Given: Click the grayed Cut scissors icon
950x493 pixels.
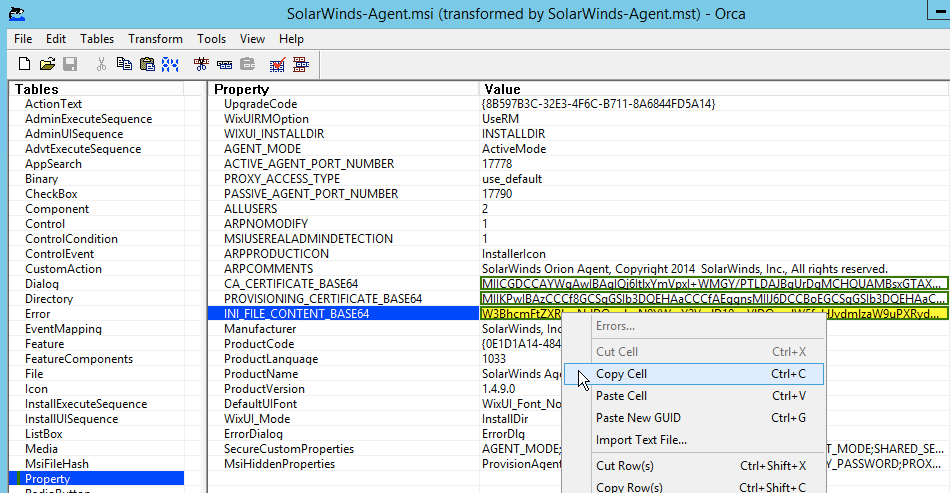Looking at the screenshot, I should click(x=101, y=64).
